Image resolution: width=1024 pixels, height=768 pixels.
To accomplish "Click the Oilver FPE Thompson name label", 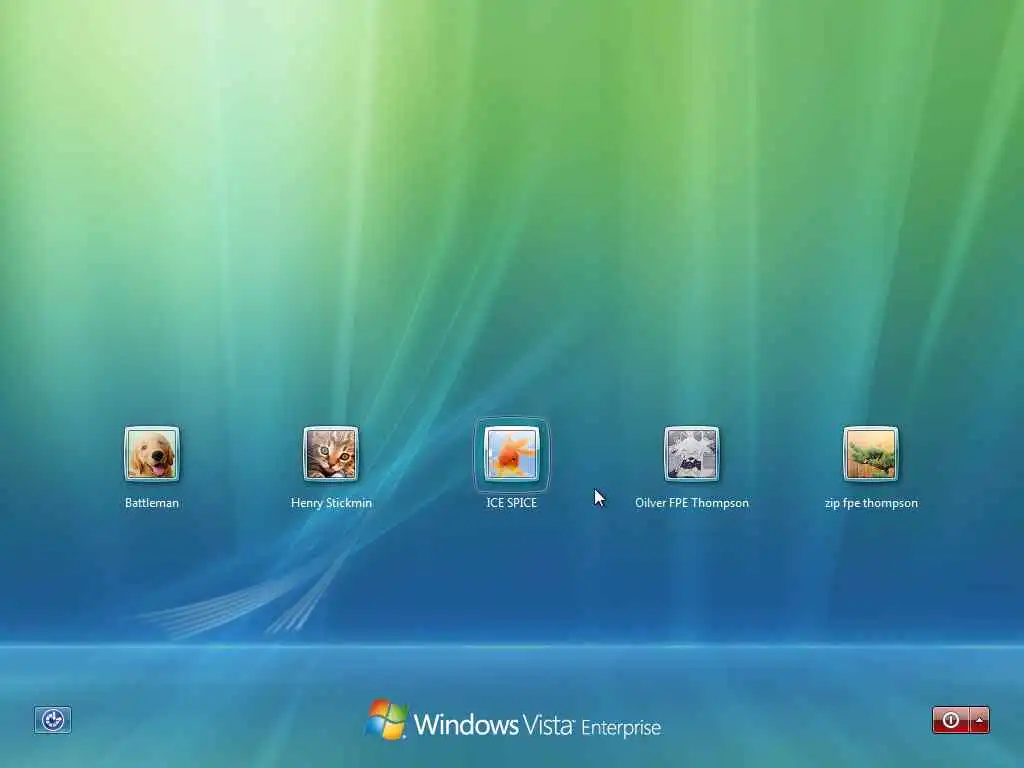I will (x=692, y=503).
